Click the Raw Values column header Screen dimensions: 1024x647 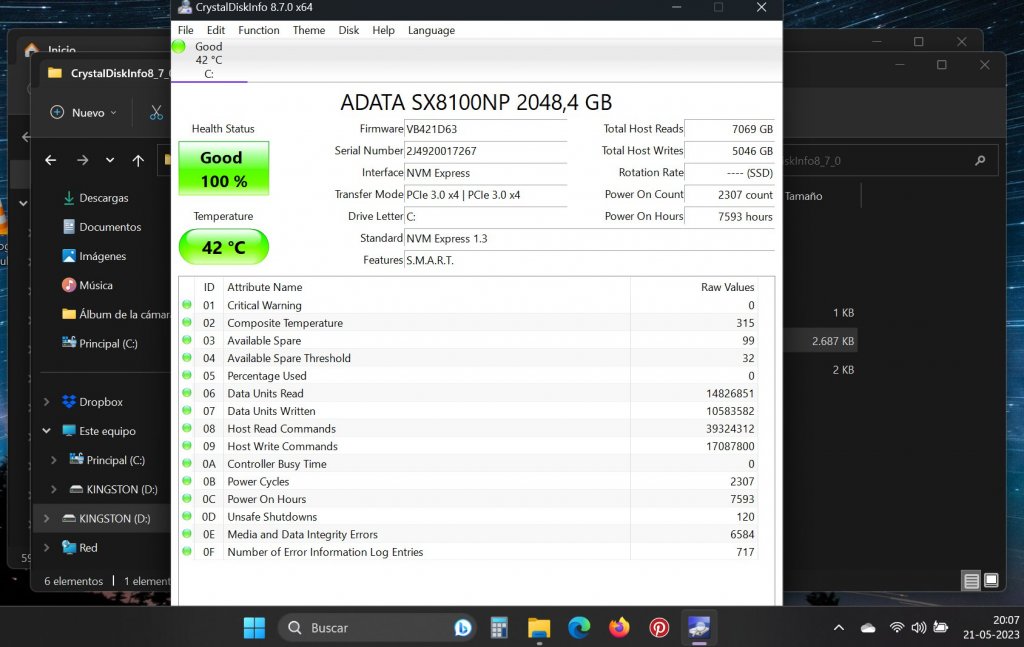694,287
